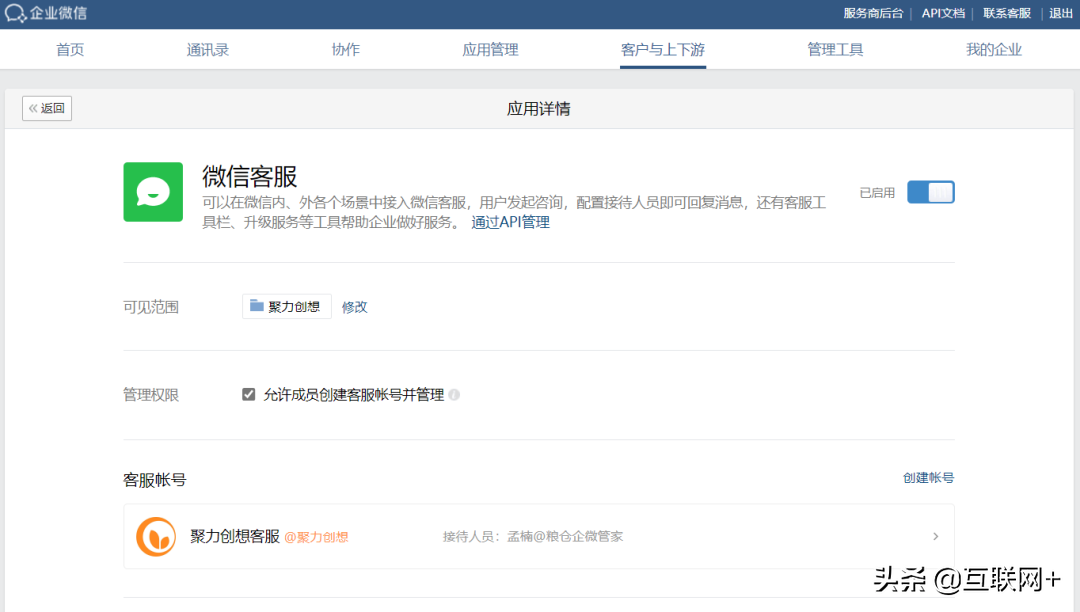Switch to the 协作 tab
The height and width of the screenshot is (612, 1080).
346,50
